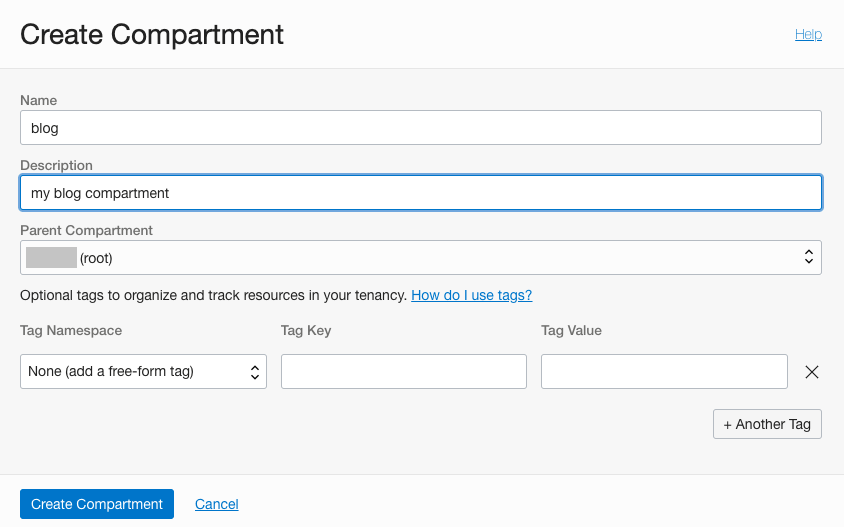Add another tag row
This screenshot has width=844, height=527.
click(x=767, y=424)
